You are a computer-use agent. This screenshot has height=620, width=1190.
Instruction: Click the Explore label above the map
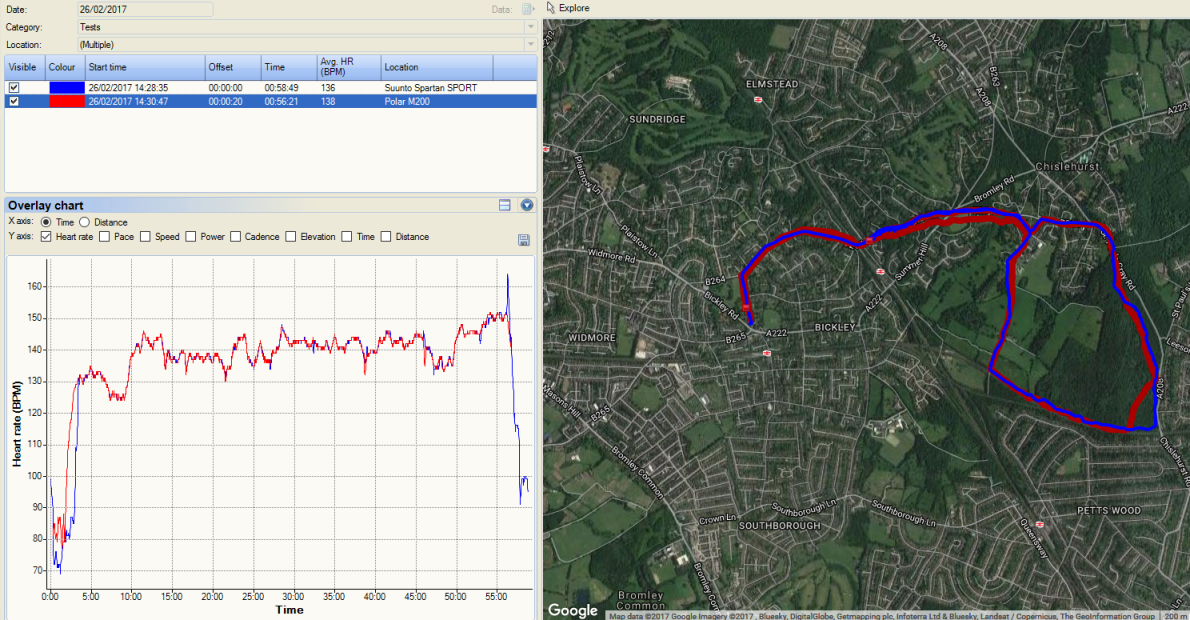tap(574, 8)
